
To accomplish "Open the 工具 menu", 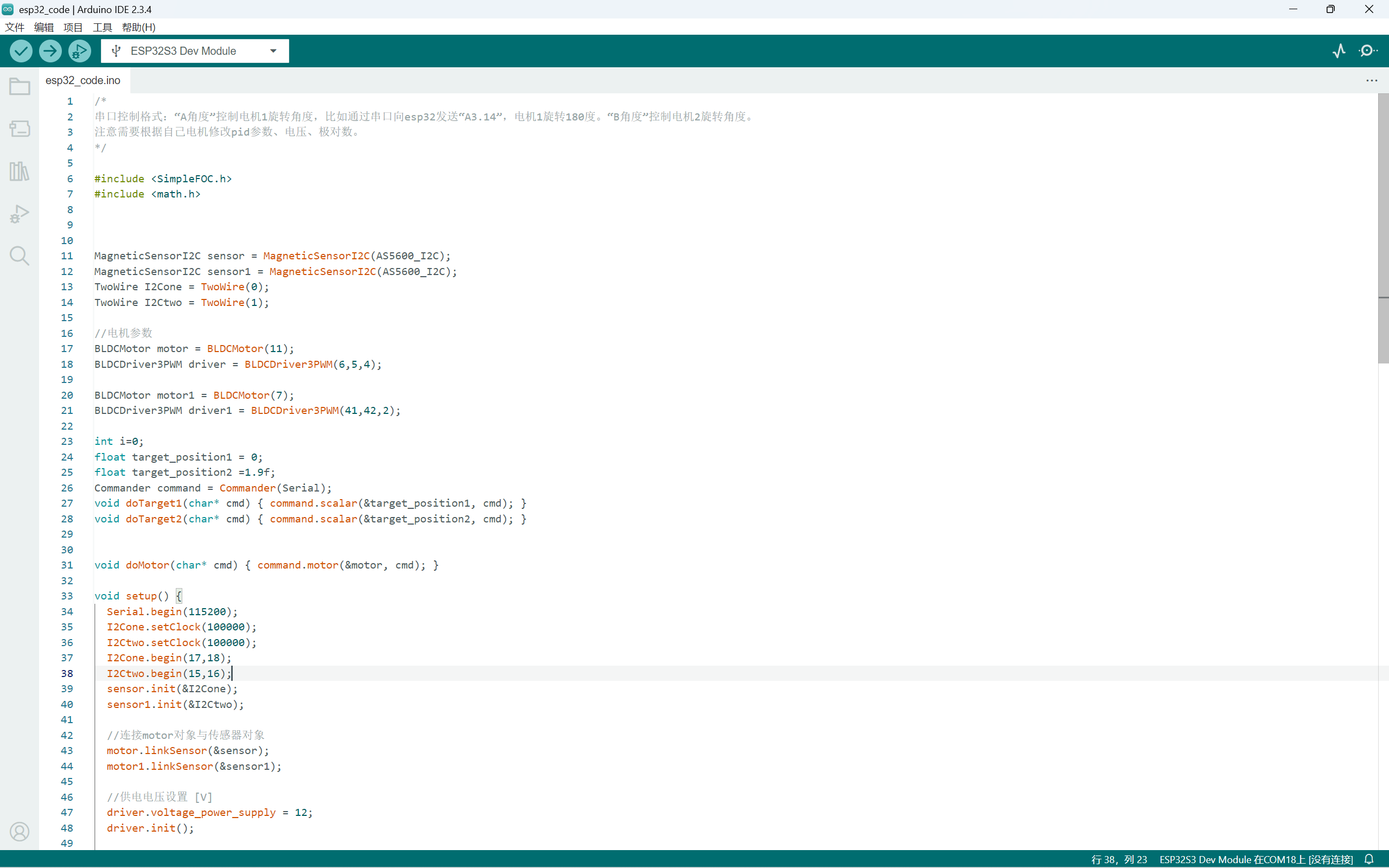I will 102,27.
